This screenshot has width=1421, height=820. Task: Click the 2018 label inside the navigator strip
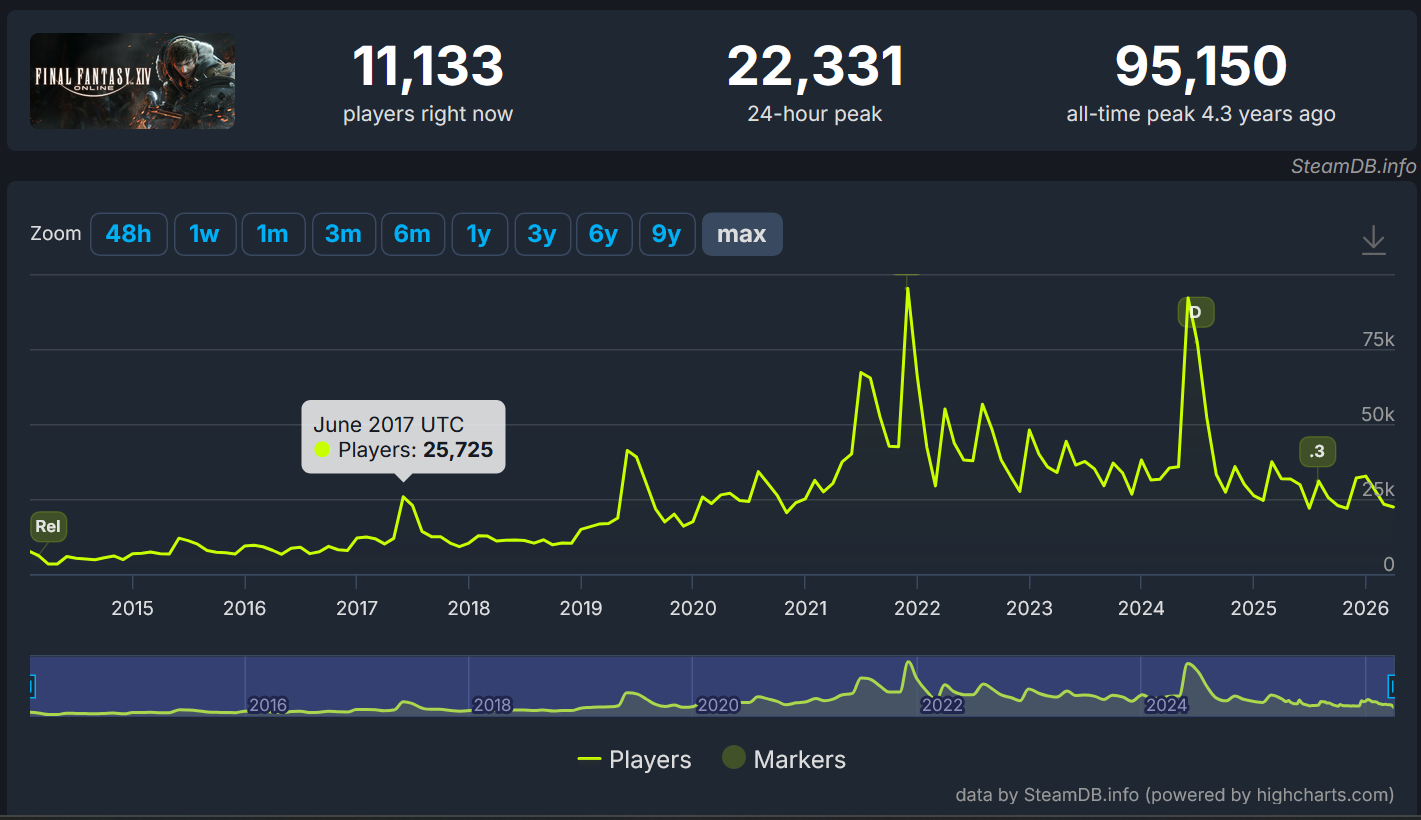(x=492, y=705)
